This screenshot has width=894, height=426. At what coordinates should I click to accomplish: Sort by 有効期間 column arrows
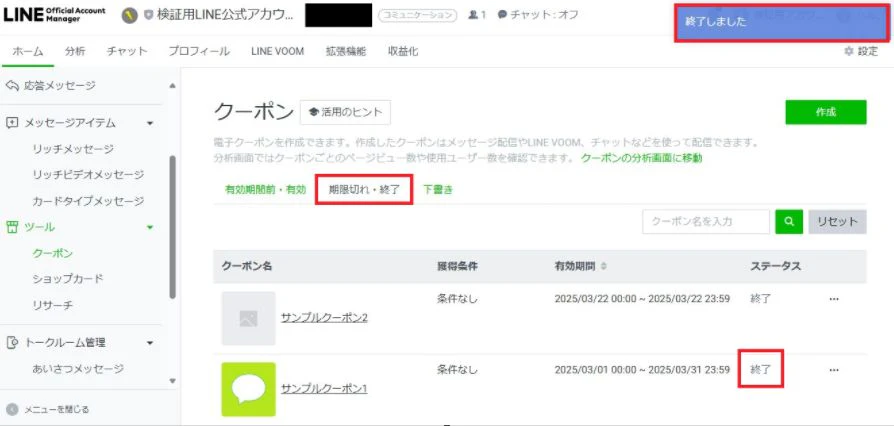(604, 266)
